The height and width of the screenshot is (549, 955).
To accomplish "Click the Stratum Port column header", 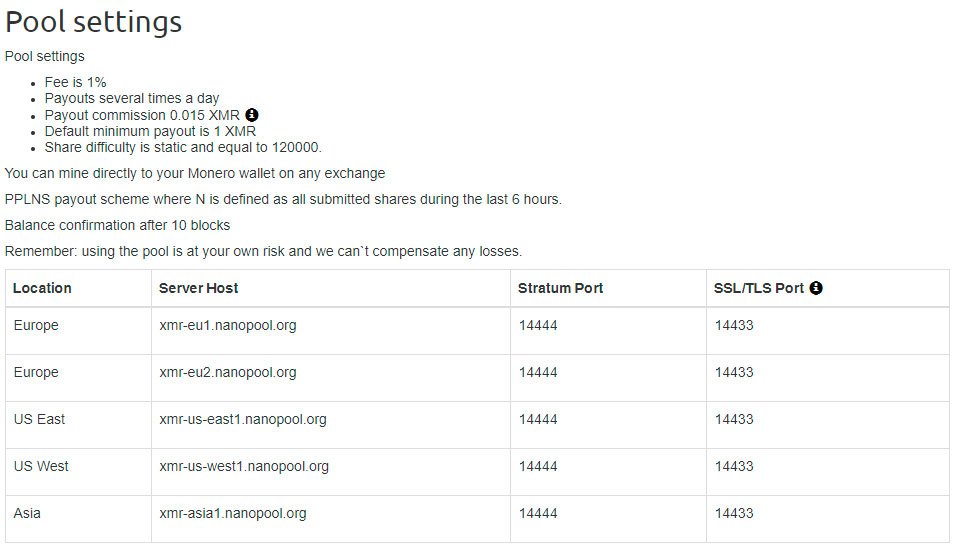I will [x=560, y=288].
